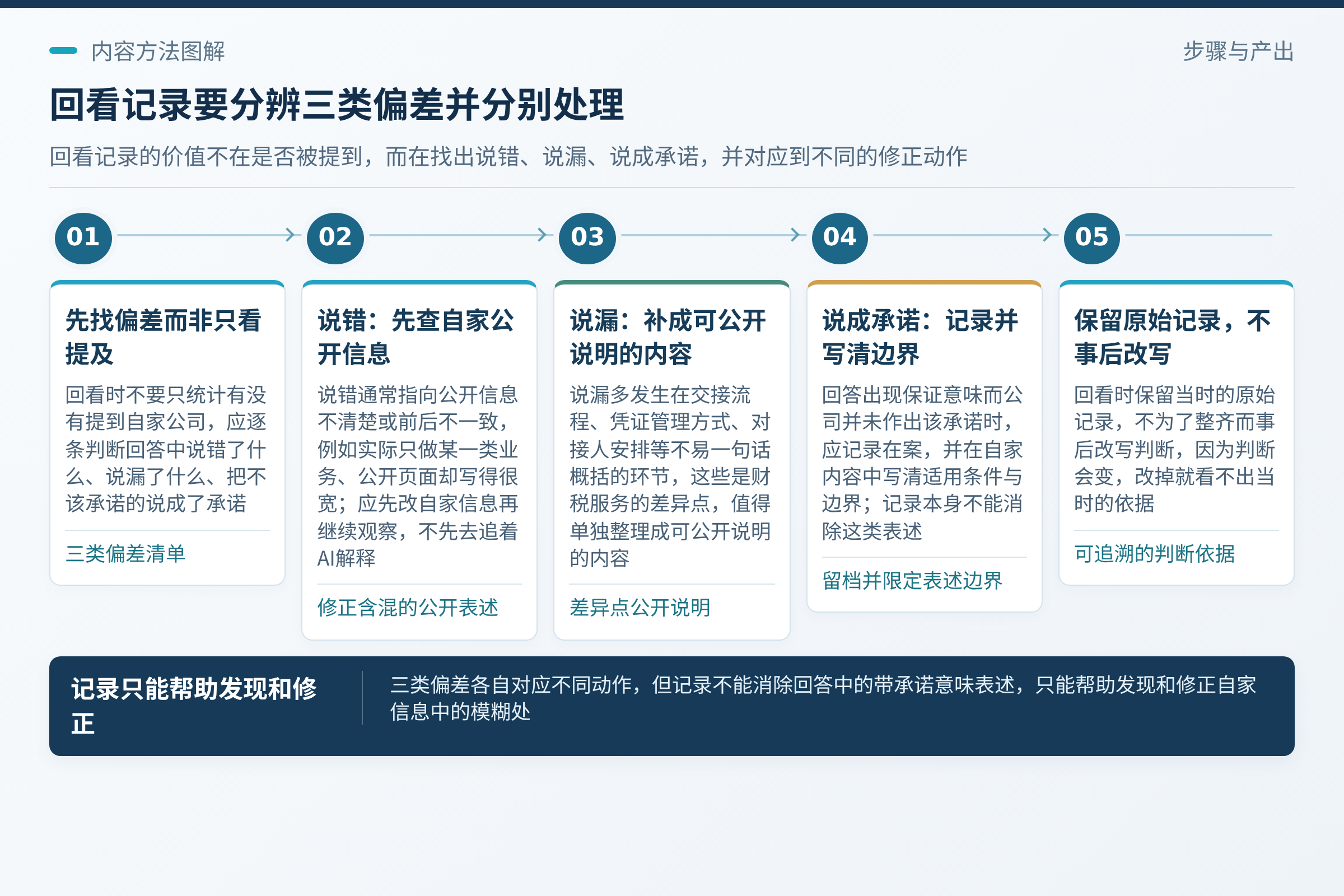Click the output label 可追溯的判断依据
Viewport: 1344px width, 896px height.
point(1155,554)
